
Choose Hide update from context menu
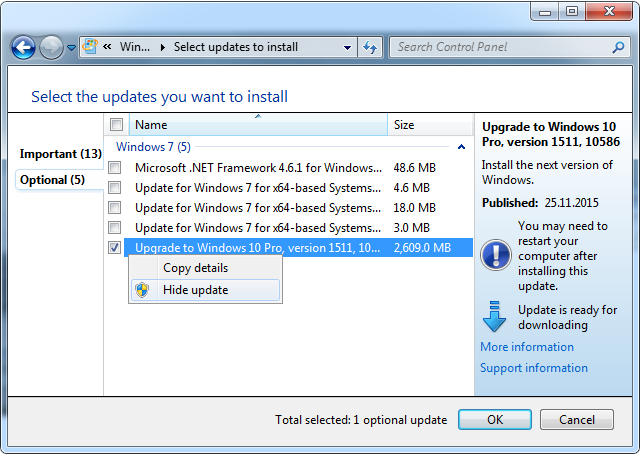[205, 290]
